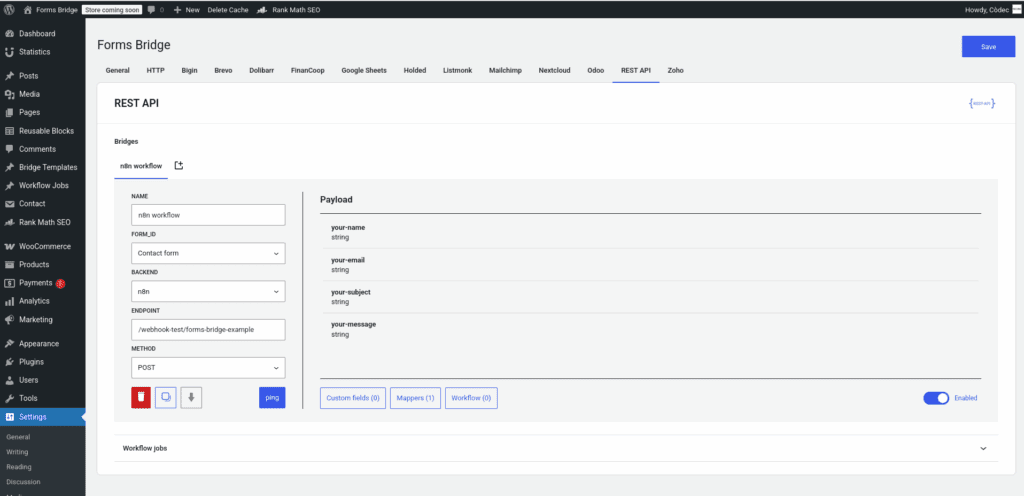Switch to the Holded tab
The image size is (1024, 496).
[x=415, y=70]
